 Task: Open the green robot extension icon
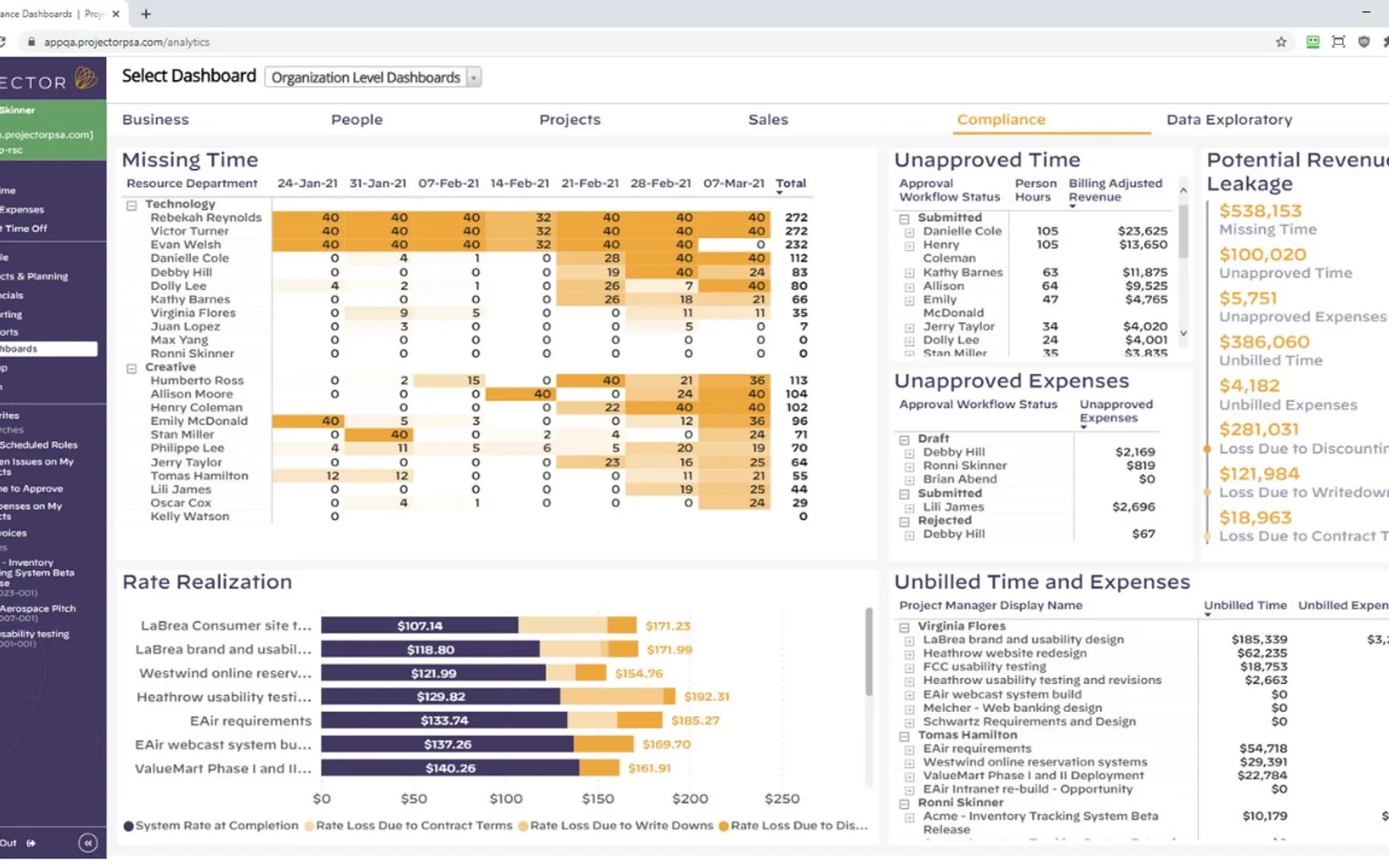pyautogui.click(x=1313, y=42)
